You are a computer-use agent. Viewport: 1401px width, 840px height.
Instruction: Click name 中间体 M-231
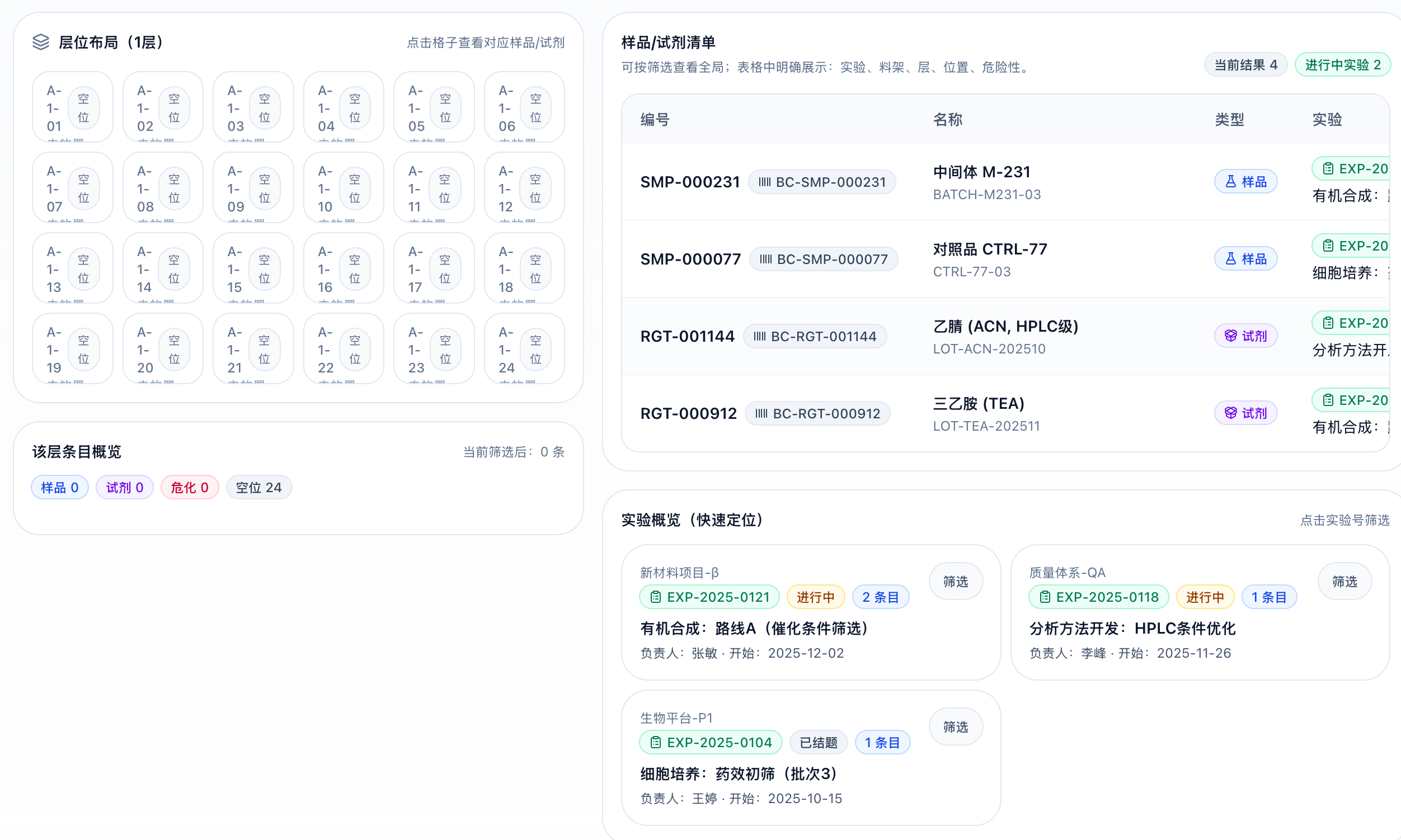point(982,172)
